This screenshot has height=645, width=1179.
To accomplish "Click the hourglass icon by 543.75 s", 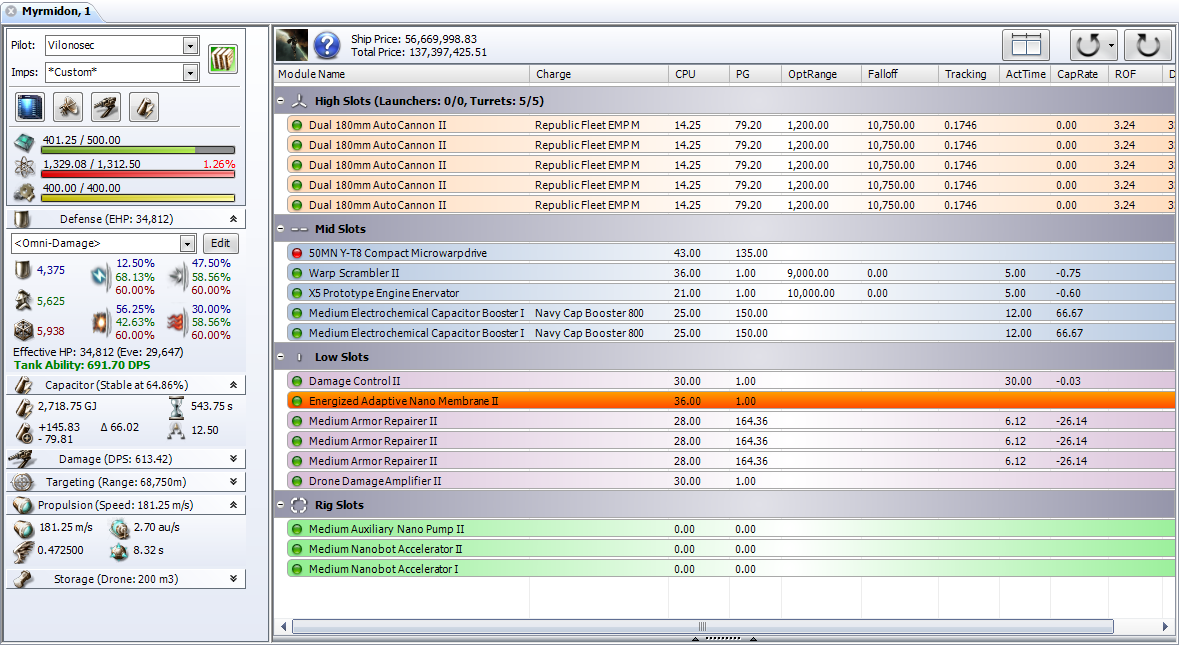I will coord(176,407).
